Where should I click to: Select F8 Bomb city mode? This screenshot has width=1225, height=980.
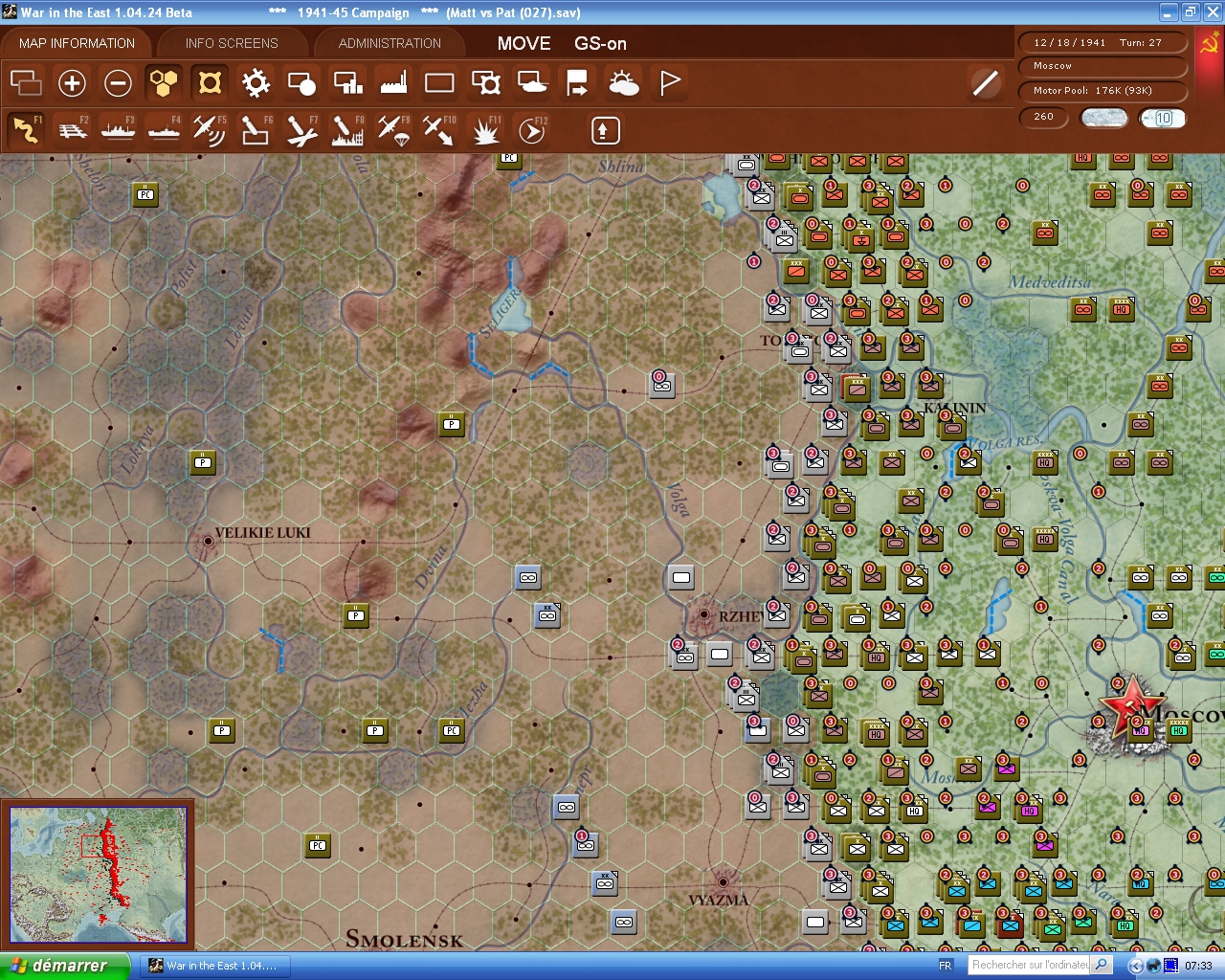click(x=347, y=130)
